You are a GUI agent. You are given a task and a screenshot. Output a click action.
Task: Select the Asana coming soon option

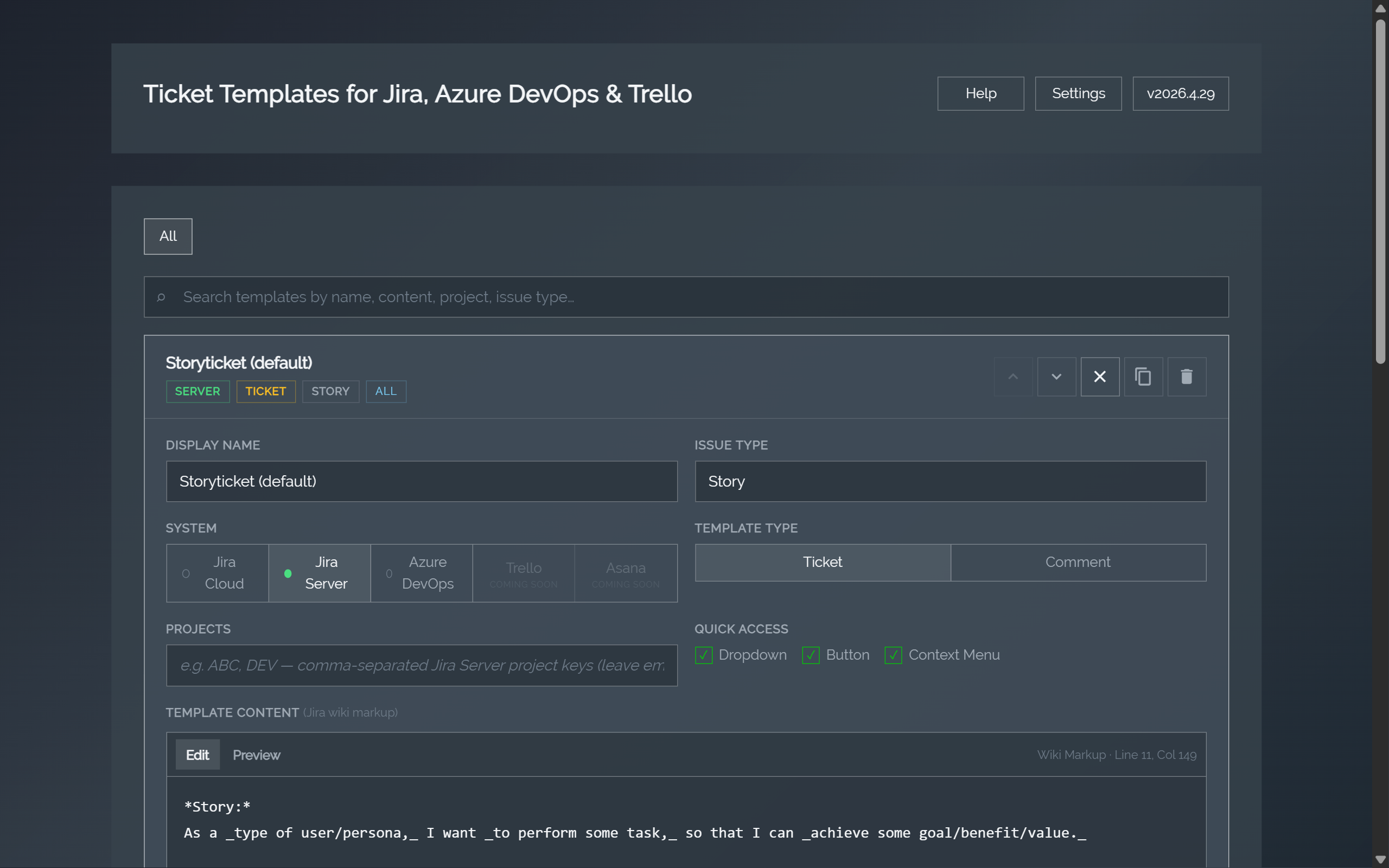point(626,573)
